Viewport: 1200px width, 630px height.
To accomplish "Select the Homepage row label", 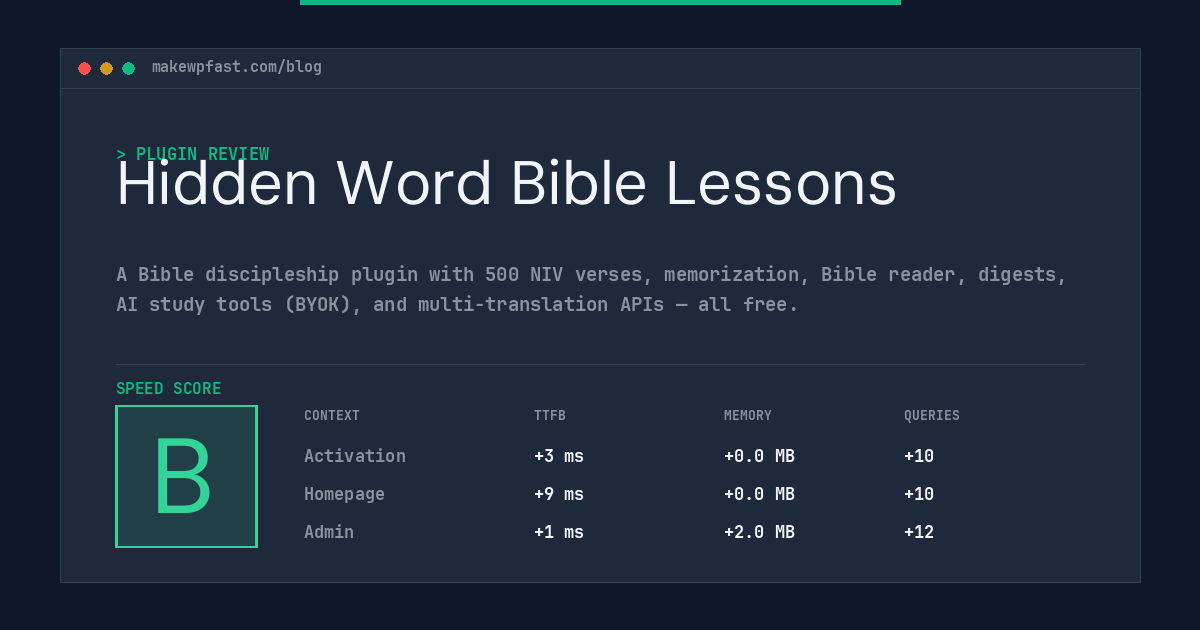I will [344, 494].
